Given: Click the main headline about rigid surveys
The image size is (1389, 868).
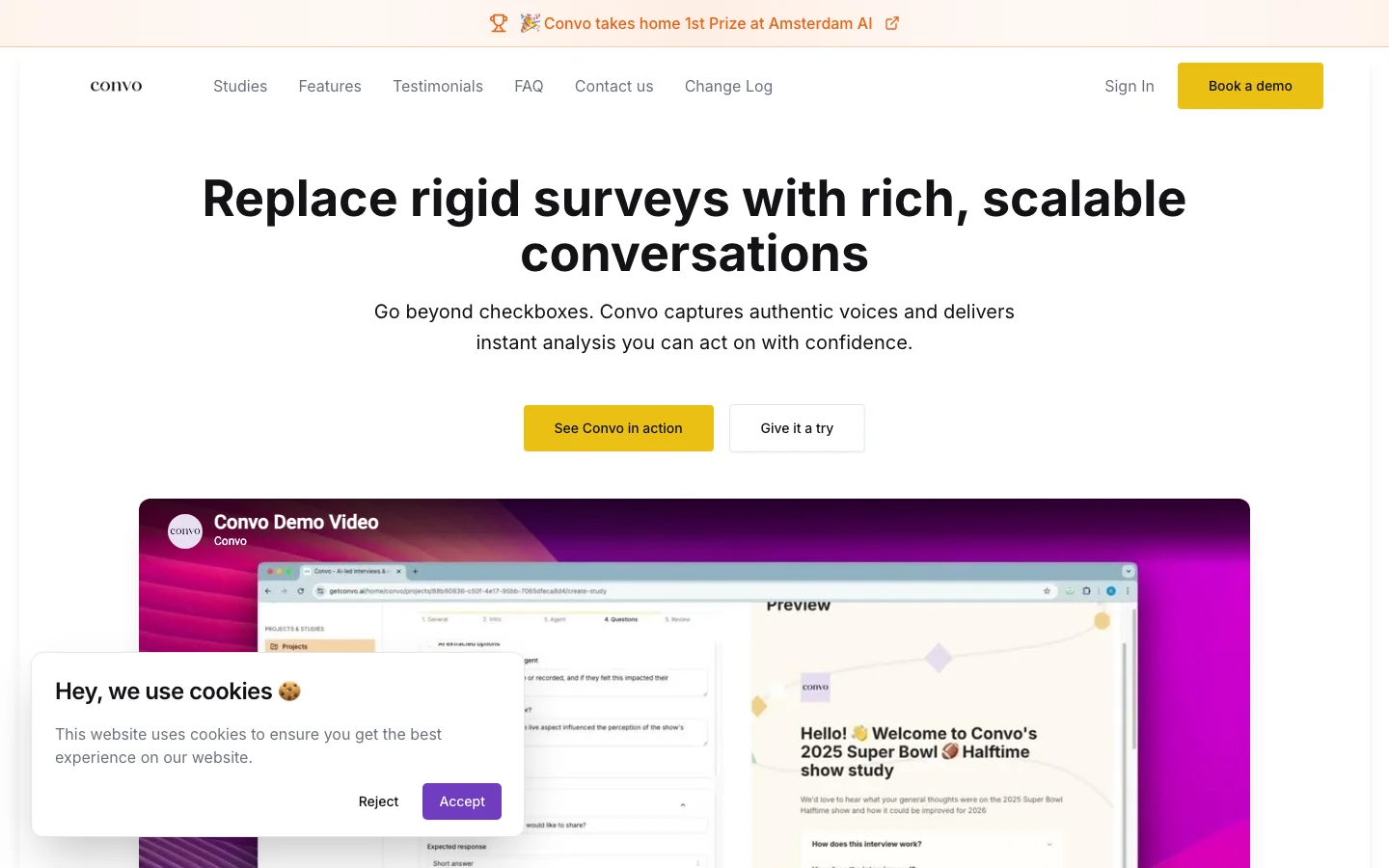Looking at the screenshot, I should tap(694, 226).
